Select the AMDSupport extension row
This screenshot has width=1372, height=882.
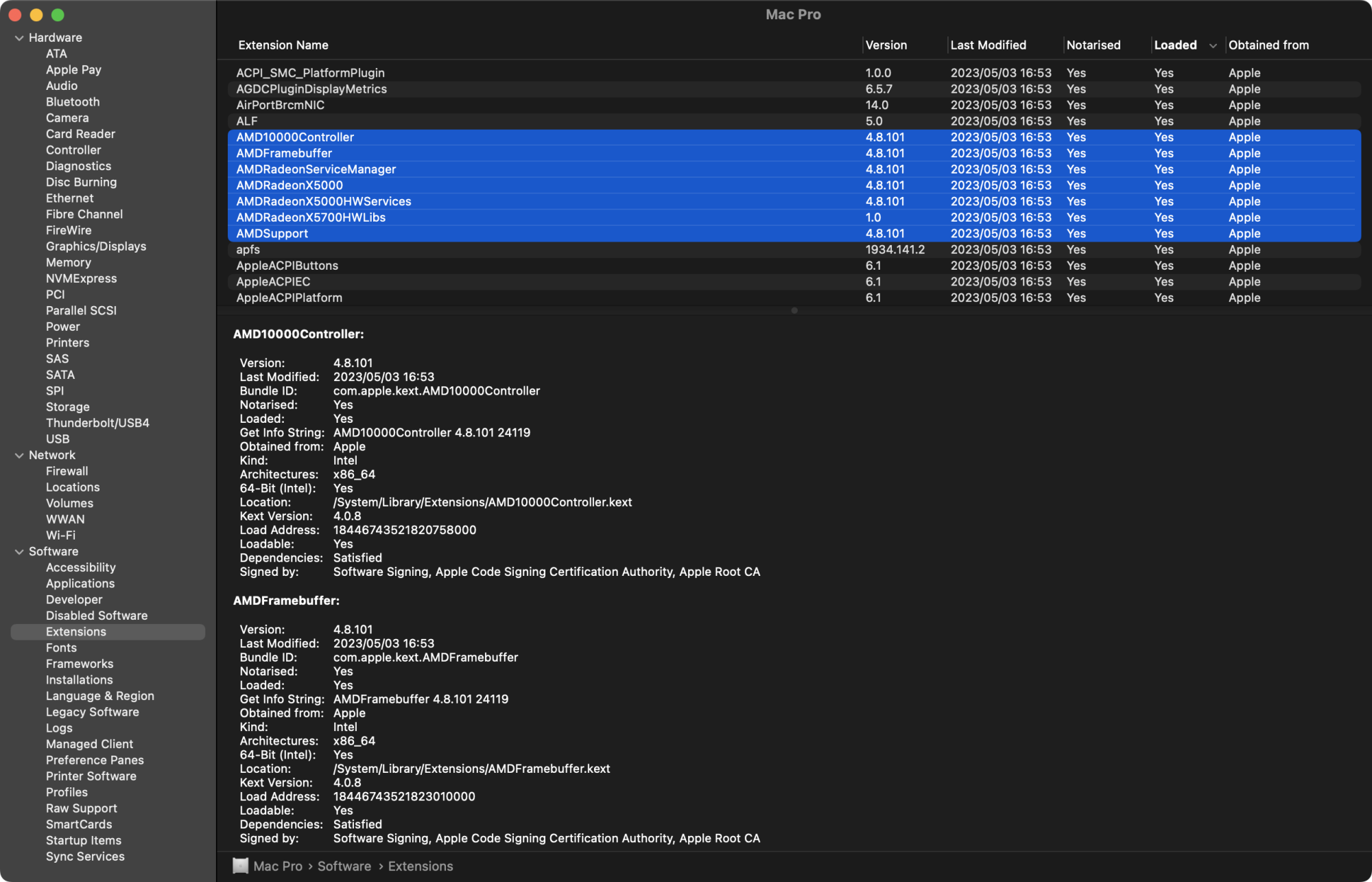(794, 234)
